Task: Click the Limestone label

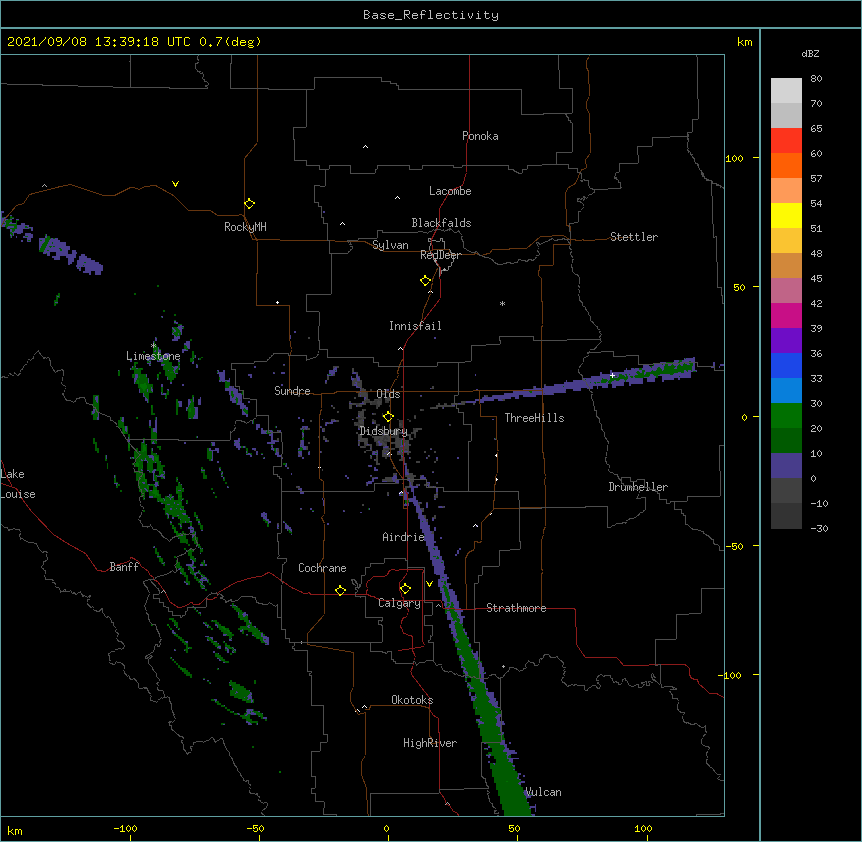Action: 153,356
